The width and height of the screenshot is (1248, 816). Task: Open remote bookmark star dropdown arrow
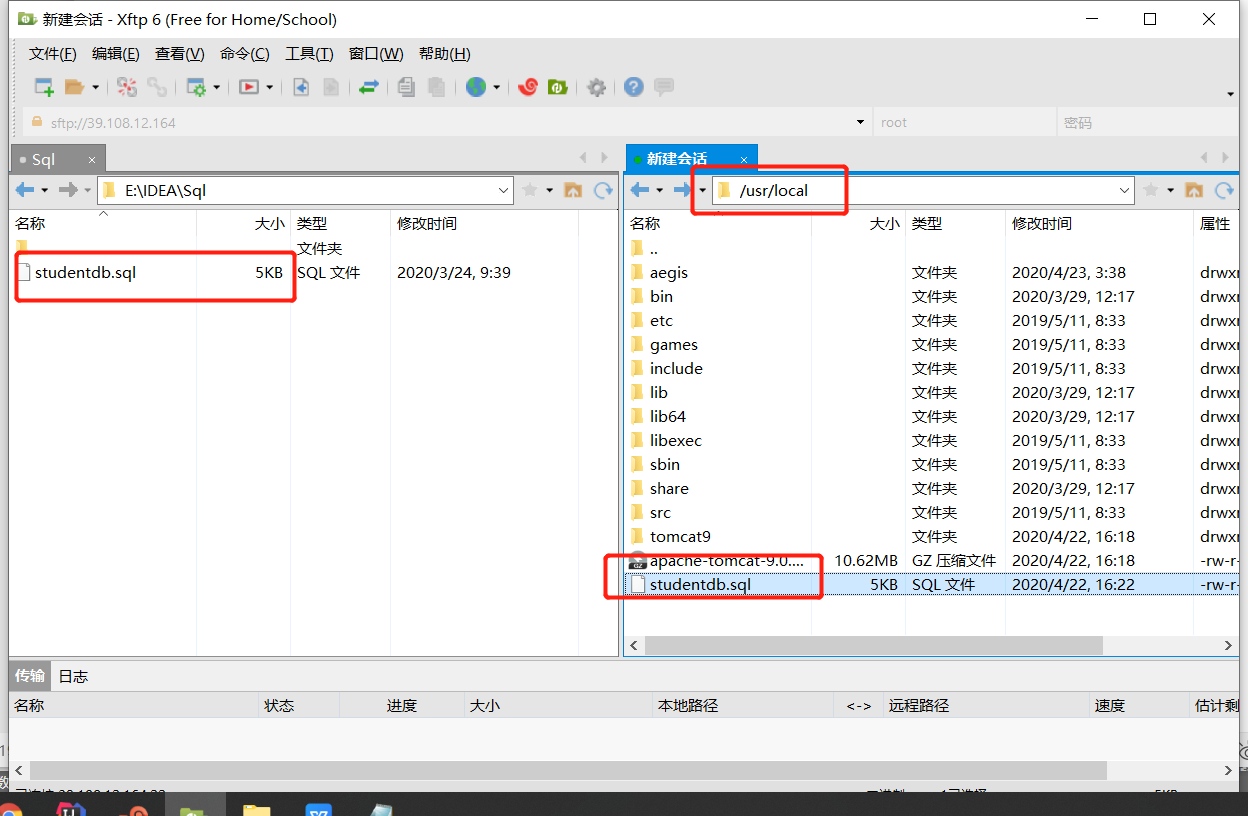click(x=1170, y=190)
